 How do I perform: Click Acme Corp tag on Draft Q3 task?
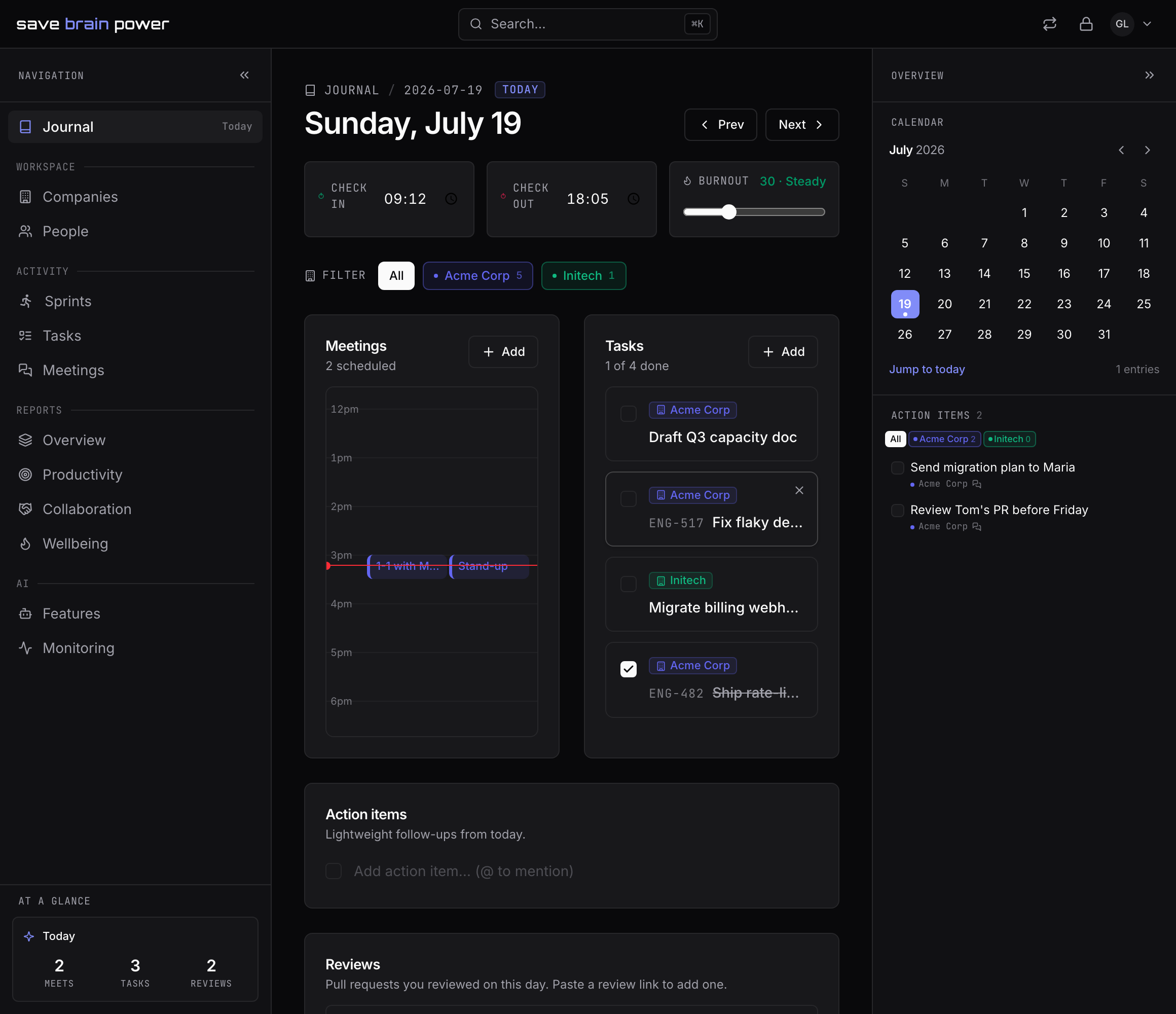(693, 410)
